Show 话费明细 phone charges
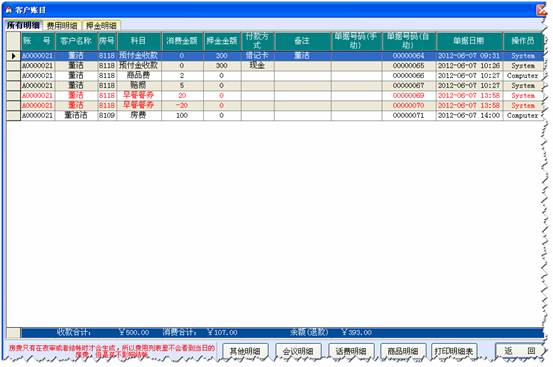 point(351,351)
